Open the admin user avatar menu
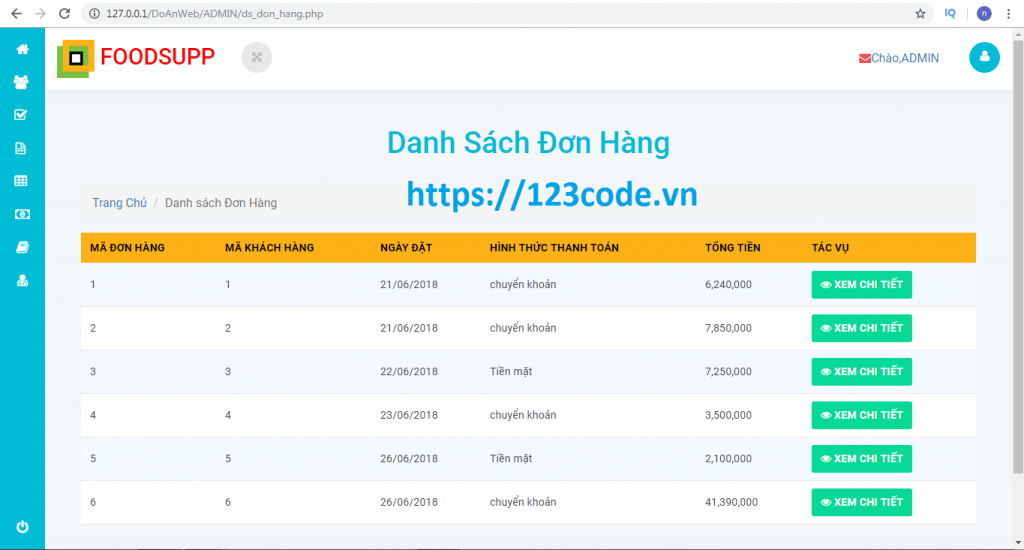 pos(984,57)
